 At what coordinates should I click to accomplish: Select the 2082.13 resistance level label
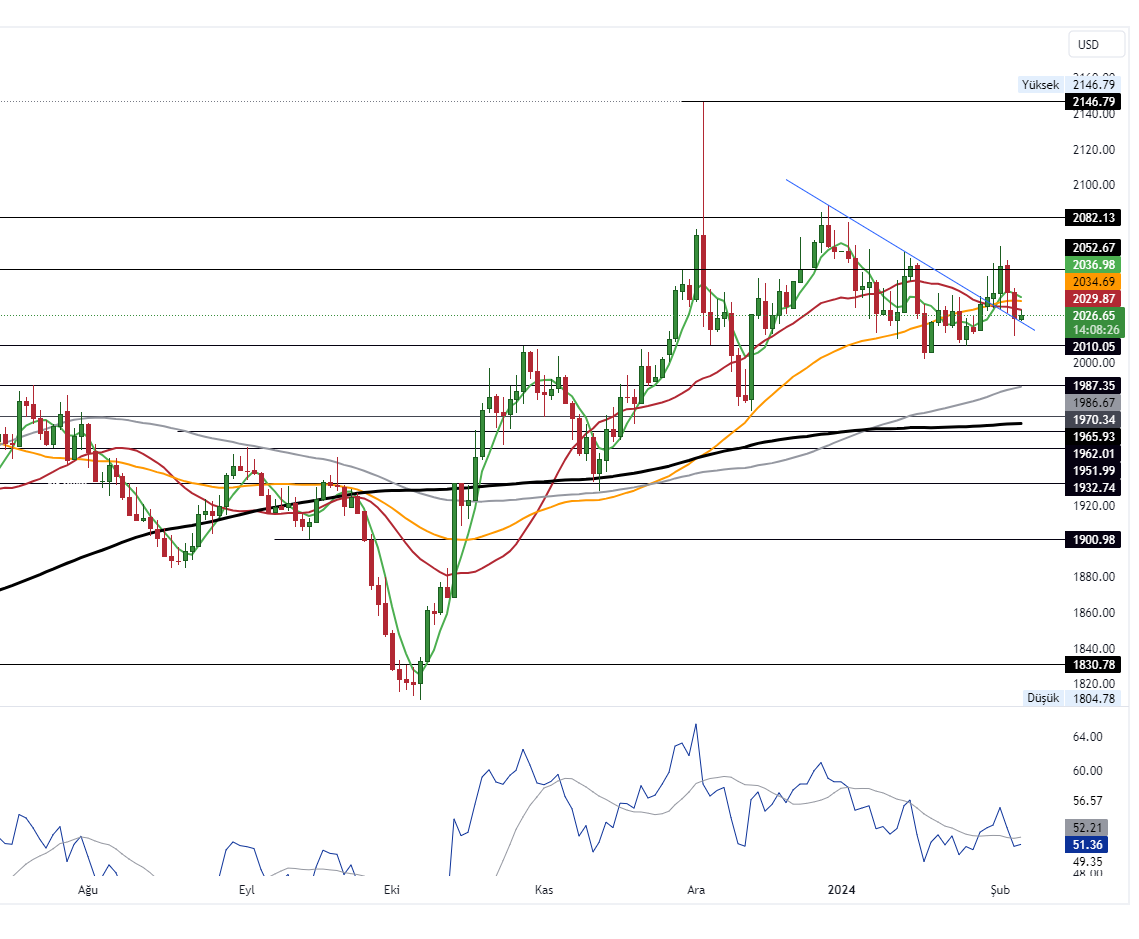(x=1093, y=218)
